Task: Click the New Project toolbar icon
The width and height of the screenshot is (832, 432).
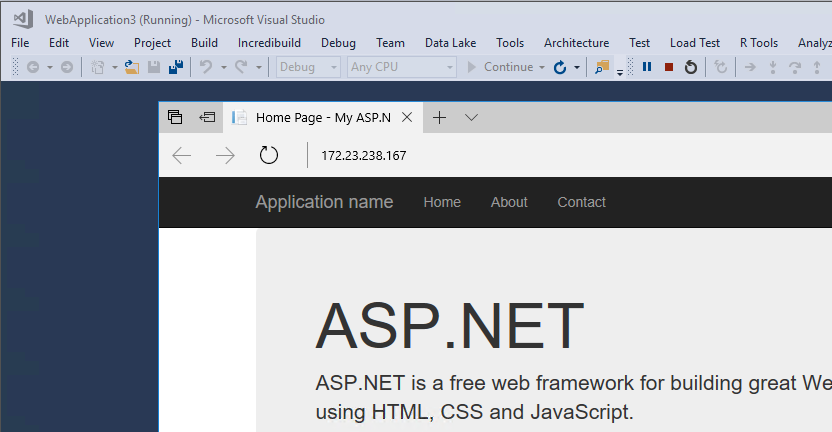Action: [x=98, y=67]
